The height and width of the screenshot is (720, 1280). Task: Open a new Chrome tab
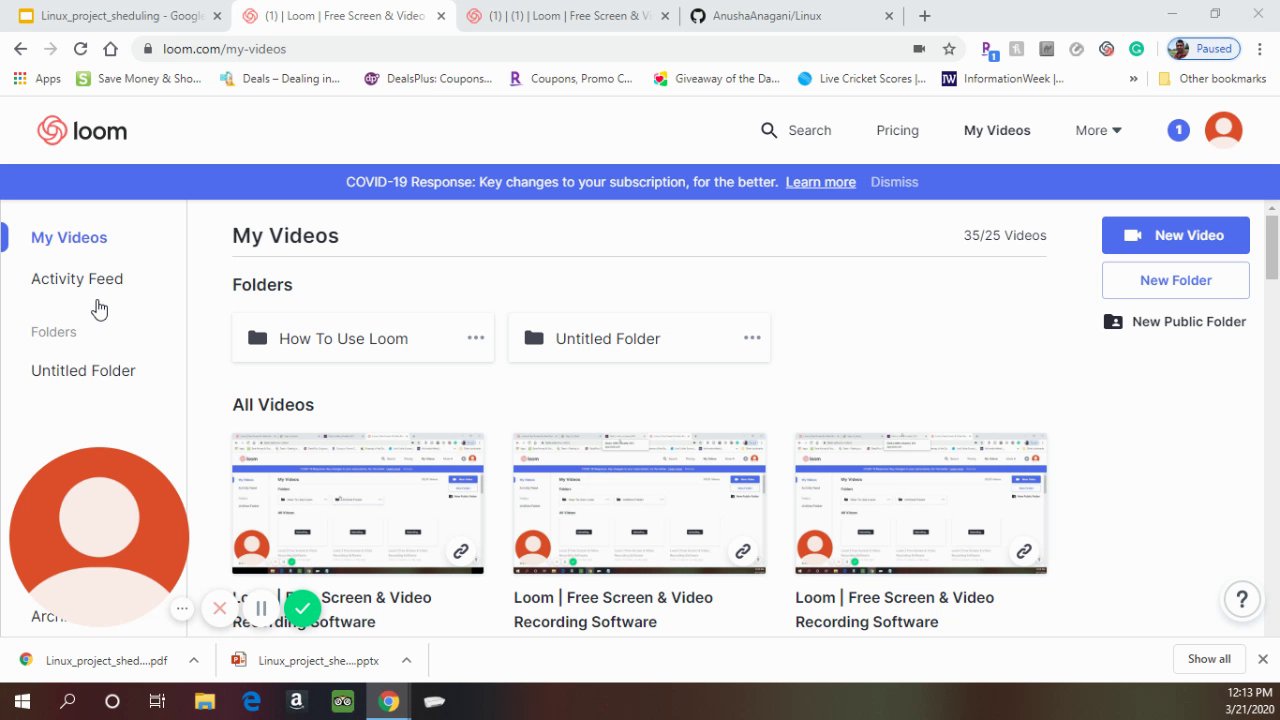click(925, 16)
